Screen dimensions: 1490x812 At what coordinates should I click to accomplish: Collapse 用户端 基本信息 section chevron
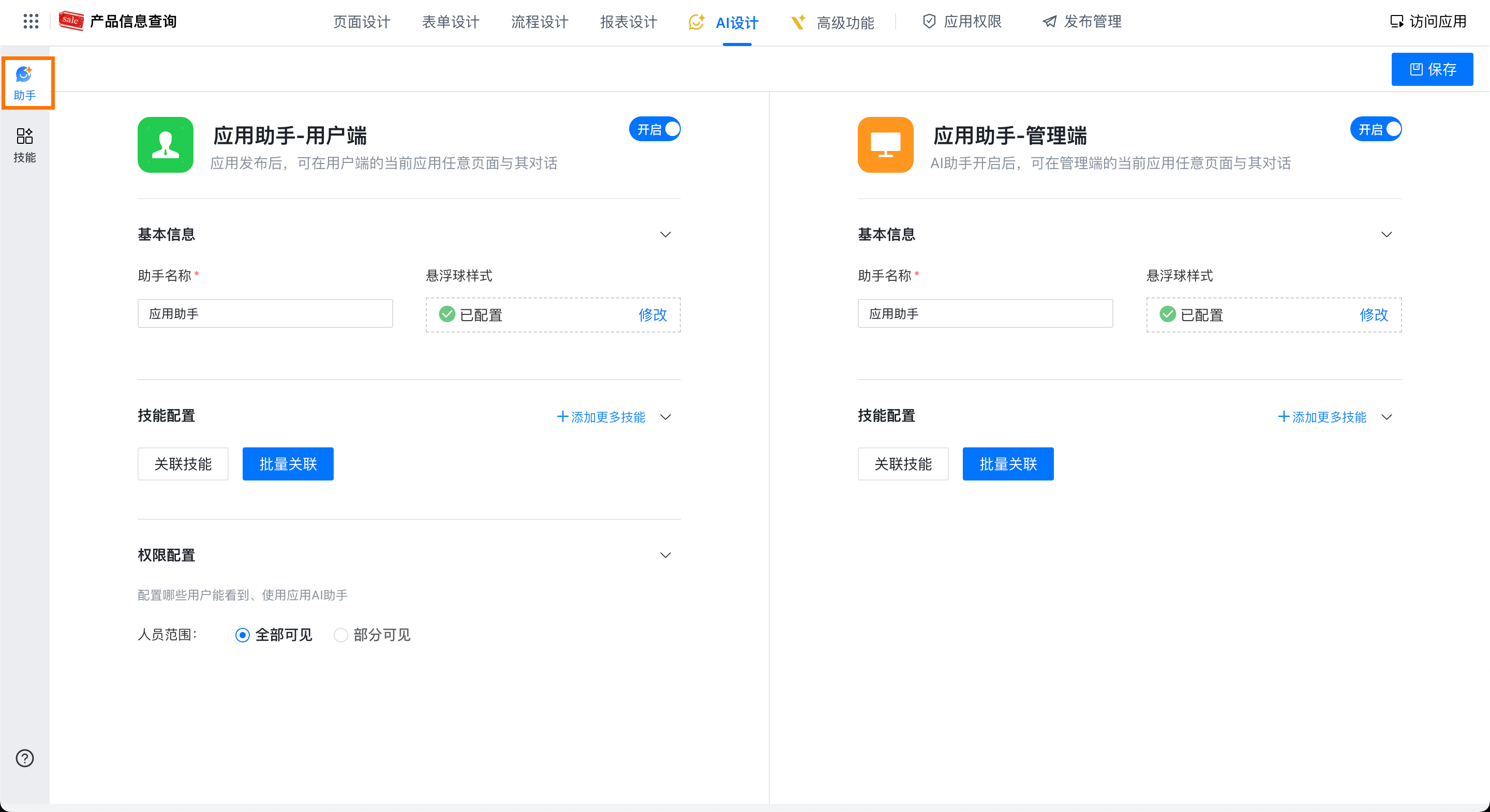tap(665, 234)
